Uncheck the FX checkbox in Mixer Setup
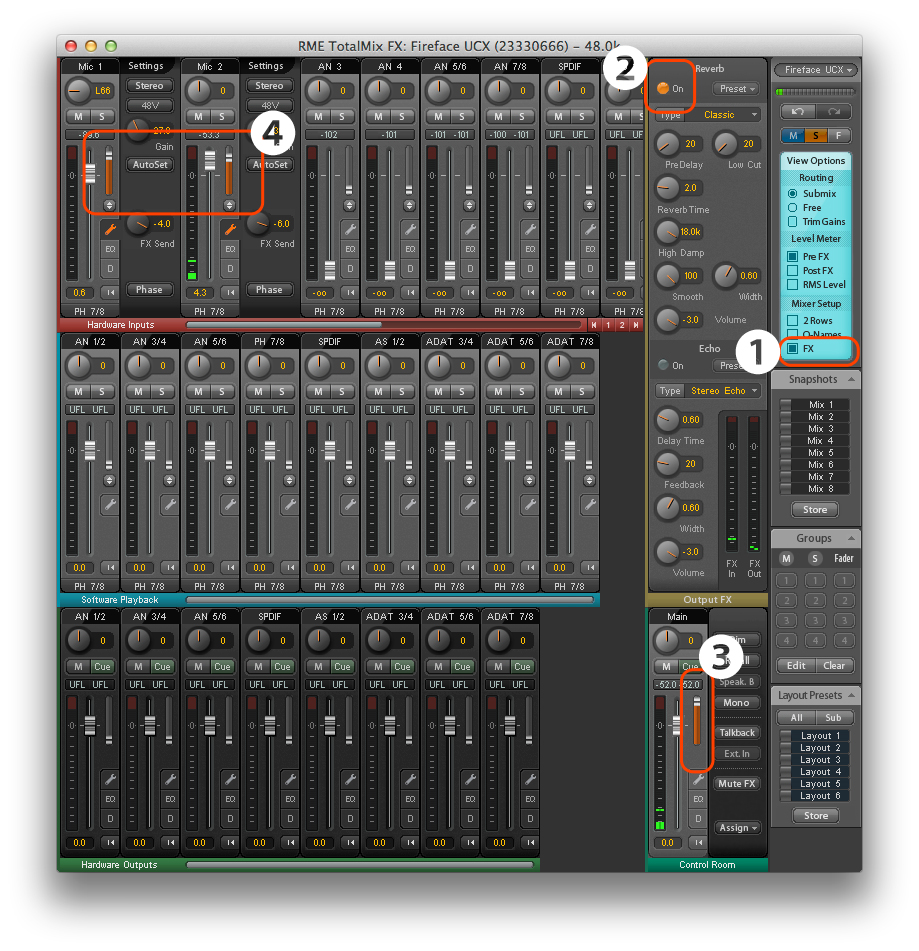 (793, 349)
